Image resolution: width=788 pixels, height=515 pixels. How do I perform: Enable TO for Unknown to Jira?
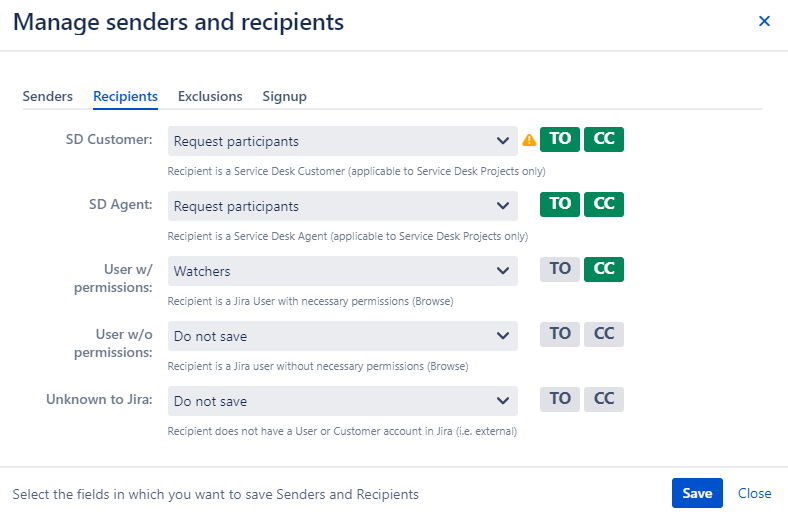(560, 399)
